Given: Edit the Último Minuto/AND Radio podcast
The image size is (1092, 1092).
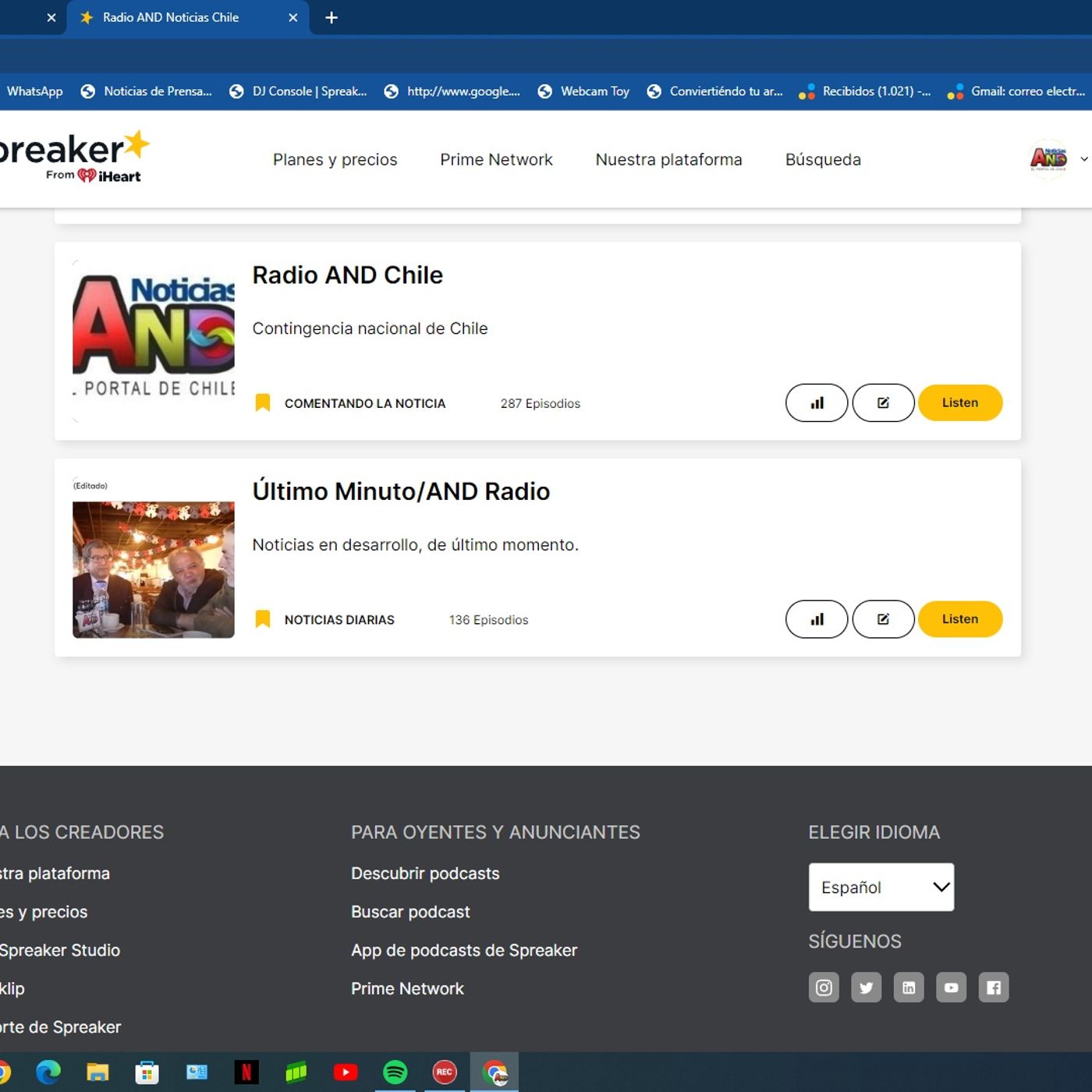Looking at the screenshot, I should [883, 619].
